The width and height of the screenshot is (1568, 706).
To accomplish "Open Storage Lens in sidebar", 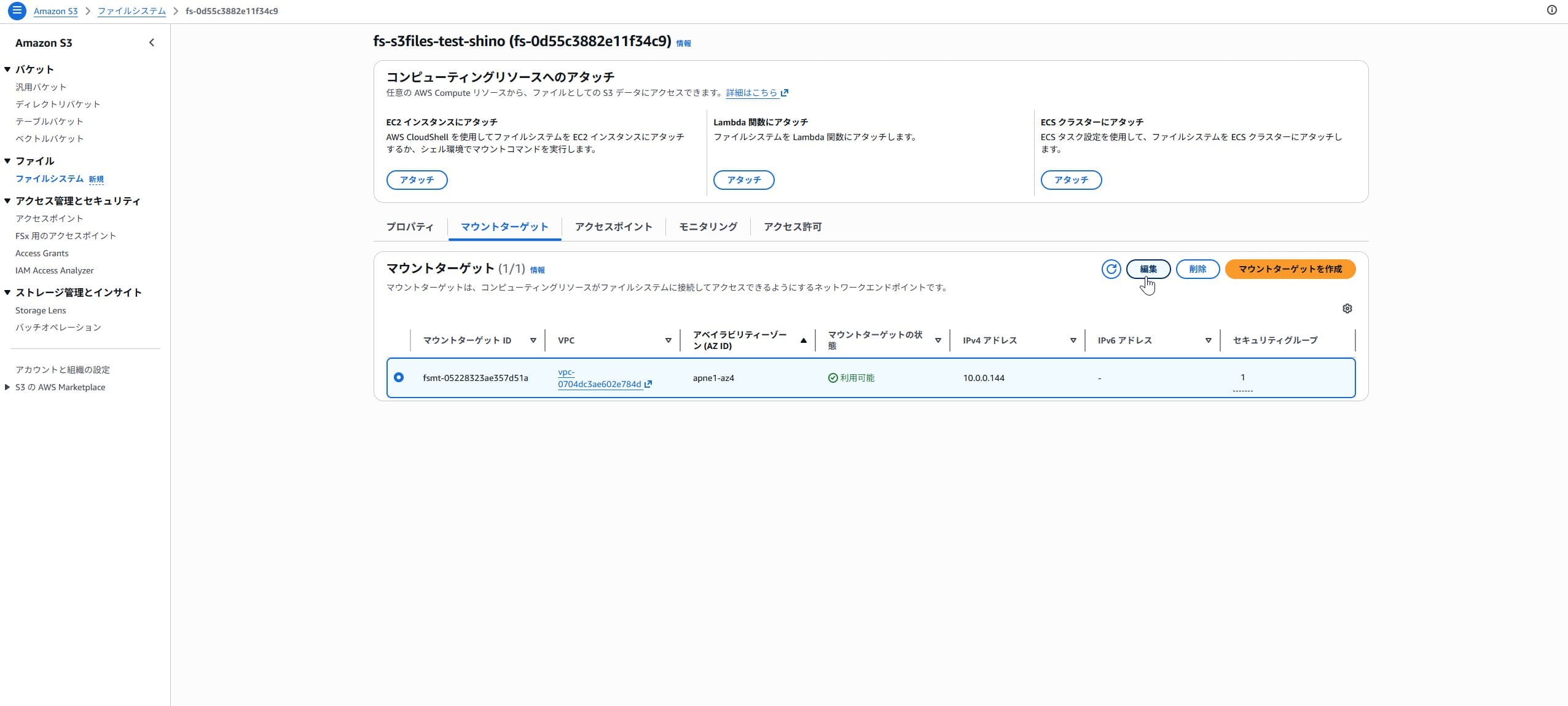I will [x=41, y=310].
